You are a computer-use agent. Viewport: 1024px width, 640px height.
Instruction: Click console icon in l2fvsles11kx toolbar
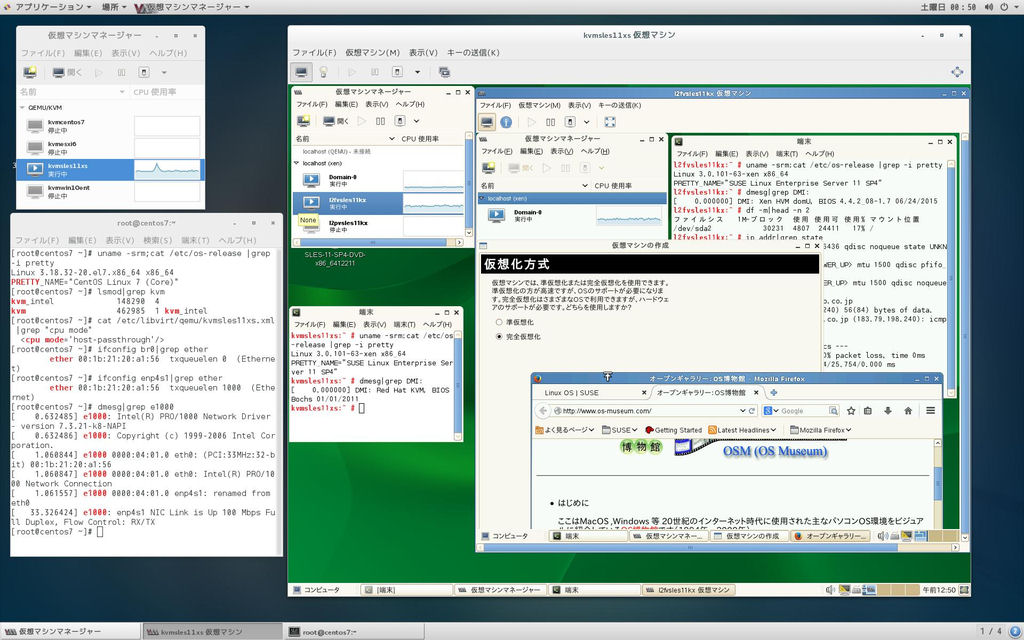point(487,122)
